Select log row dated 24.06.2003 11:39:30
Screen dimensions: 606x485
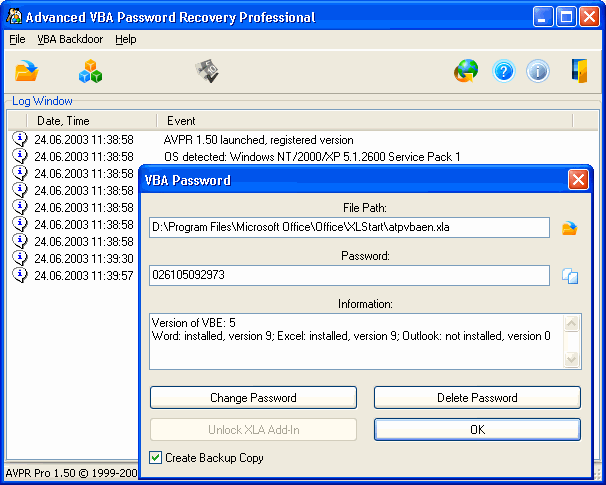[73, 258]
